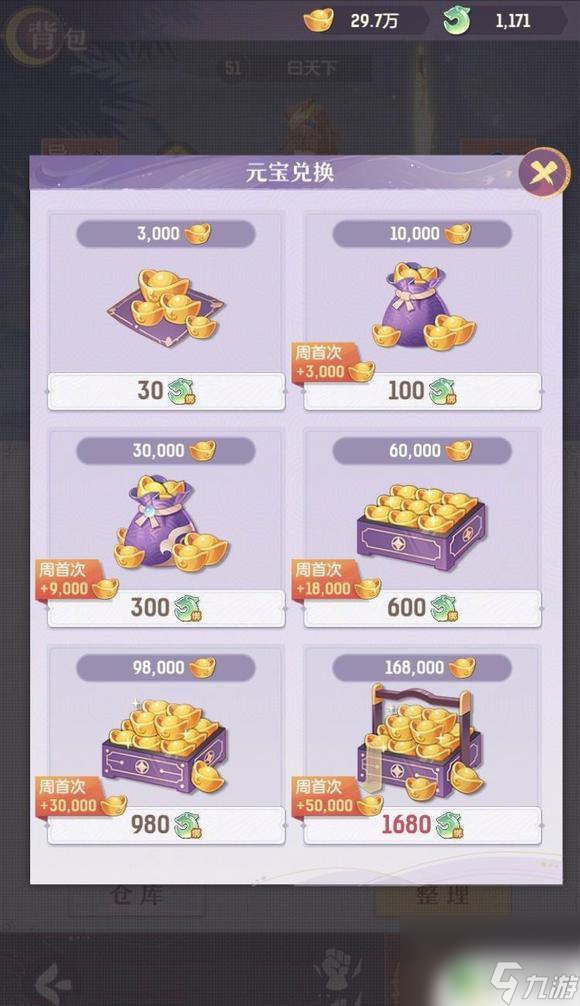Viewport: 580px width, 1006px height.
Task: Tap the 98,000 gold chest image
Action: [164, 744]
